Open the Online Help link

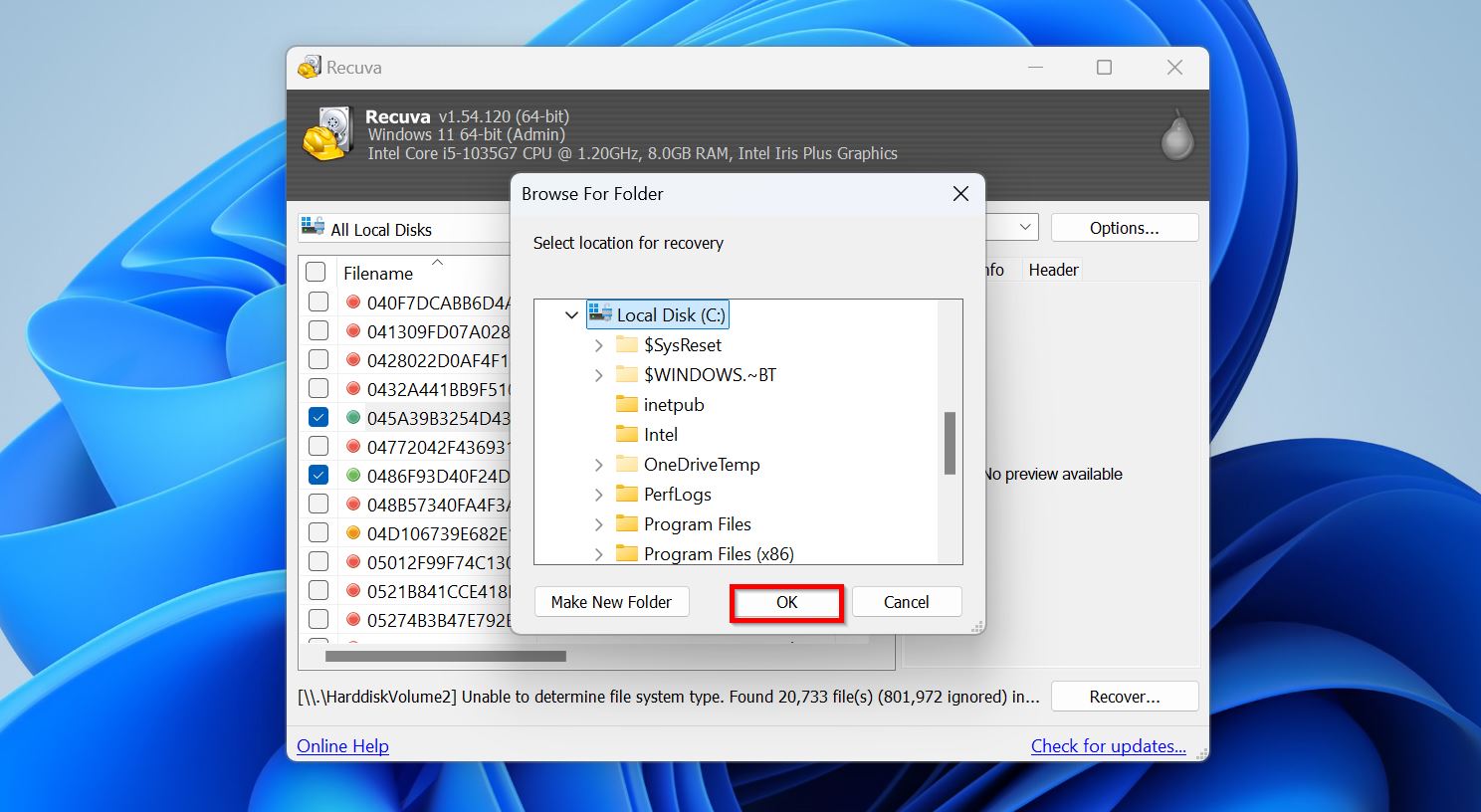pos(342,746)
